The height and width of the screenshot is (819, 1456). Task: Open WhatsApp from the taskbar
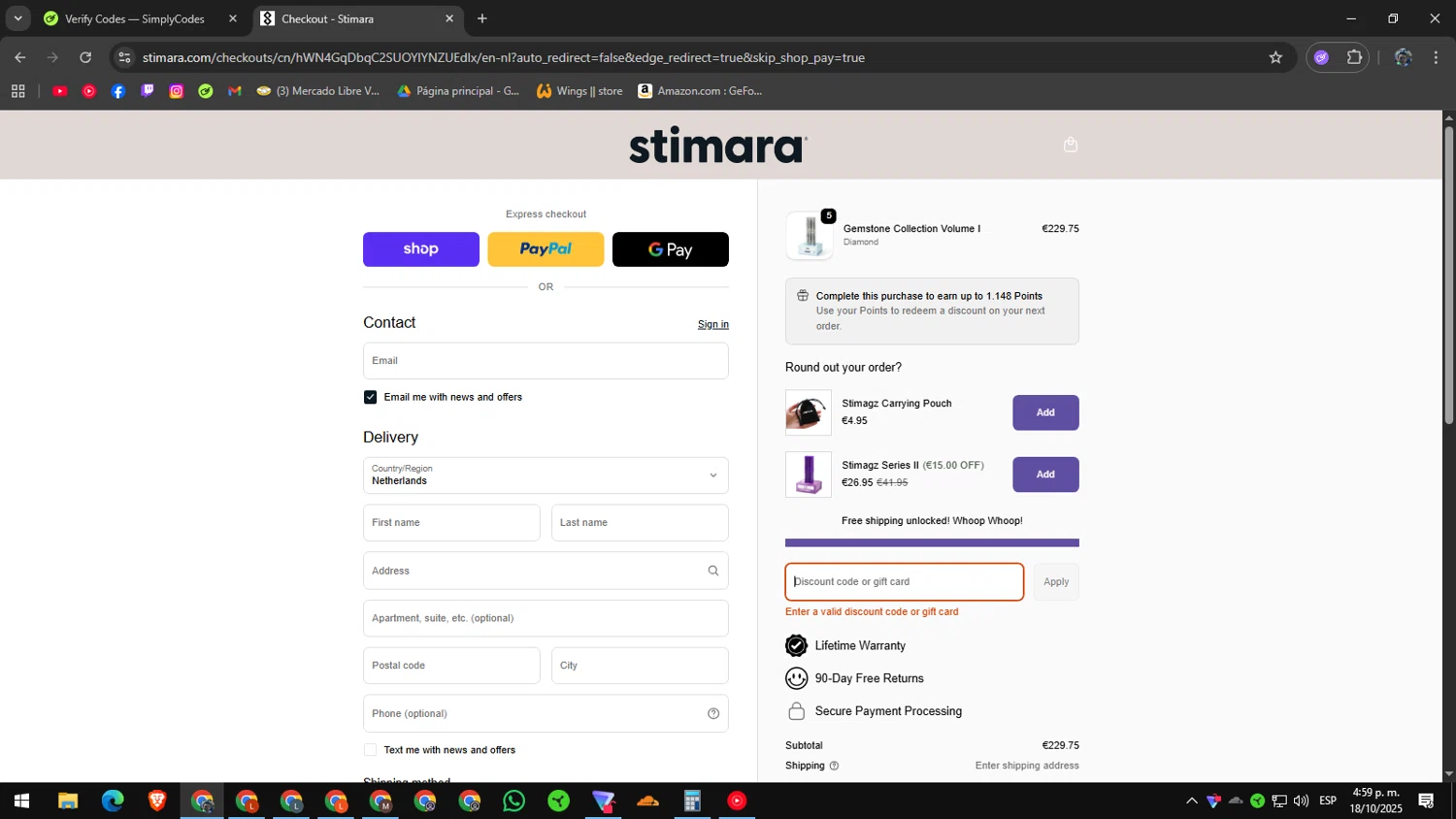click(514, 802)
